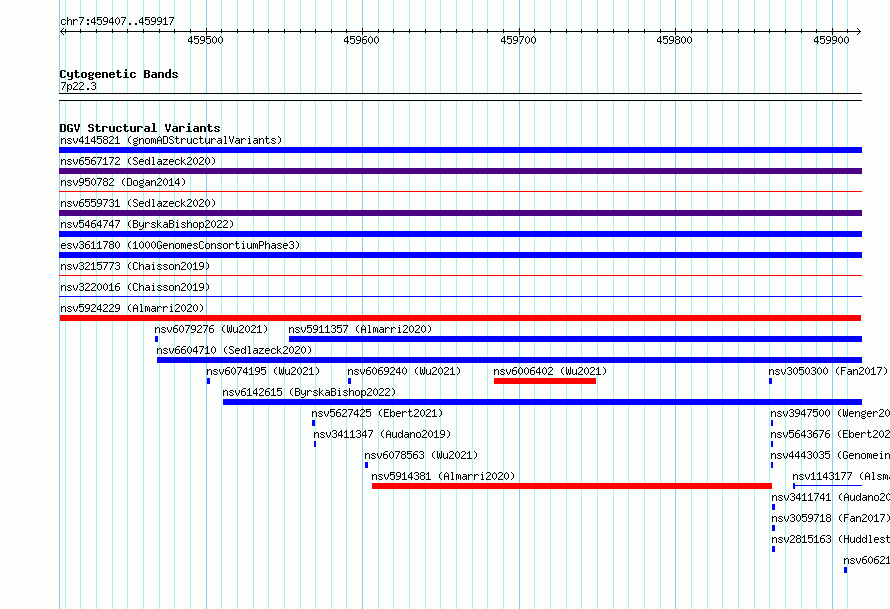Viewport: 890px width, 609px height.
Task: Click the 459700 ruler position
Action: click(x=518, y=40)
